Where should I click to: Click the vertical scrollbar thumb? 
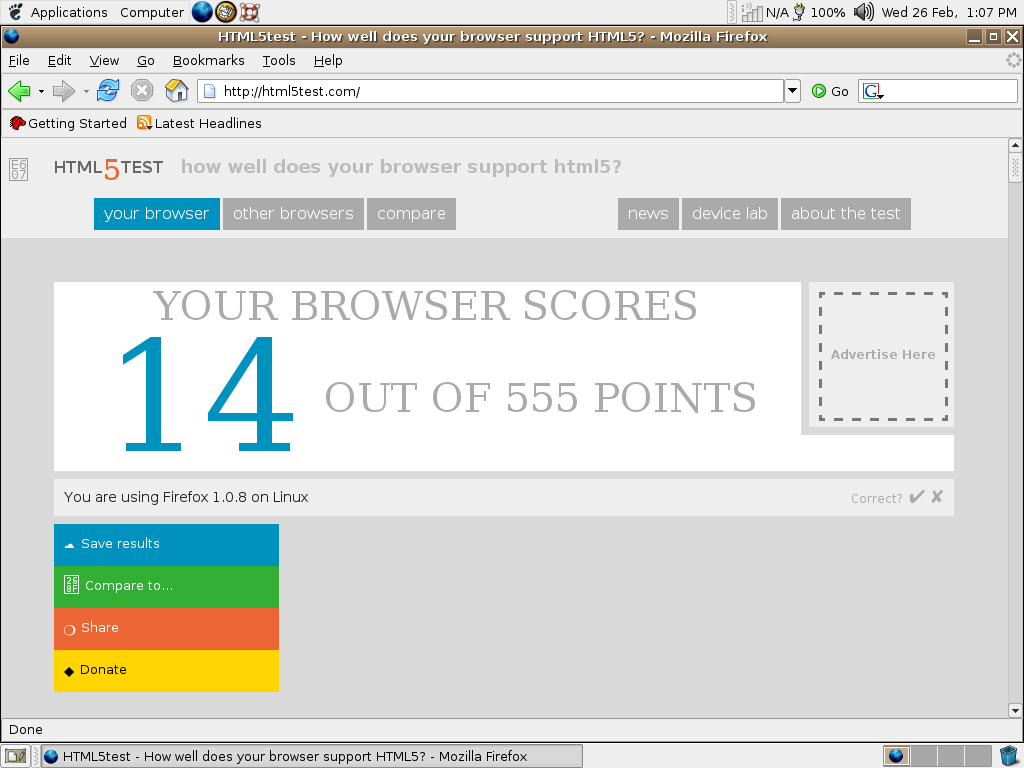(1015, 168)
